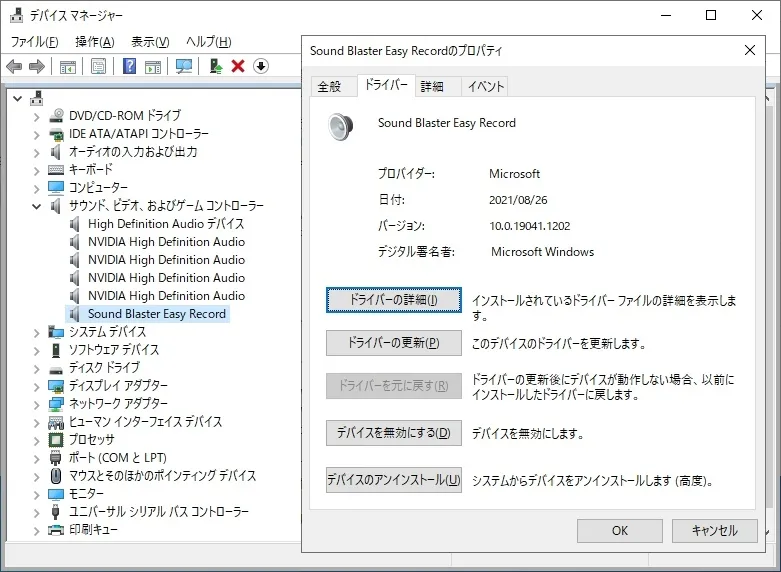This screenshot has height=572, width=781.
Task: Click the キャンセル button
Action: [x=714, y=531]
